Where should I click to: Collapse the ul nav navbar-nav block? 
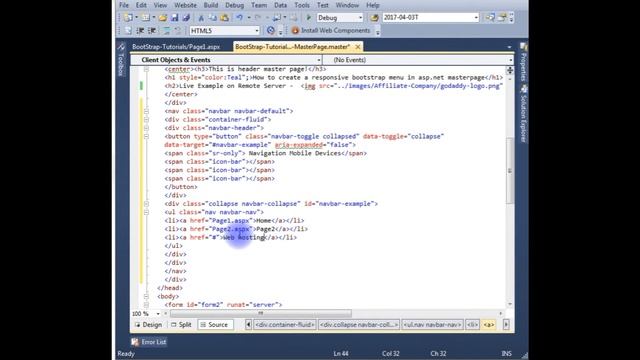tap(146, 212)
